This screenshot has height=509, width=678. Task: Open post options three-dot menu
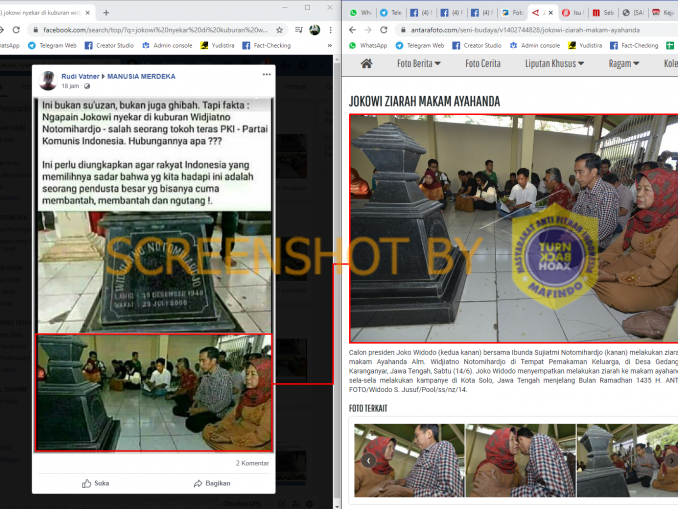click(267, 74)
